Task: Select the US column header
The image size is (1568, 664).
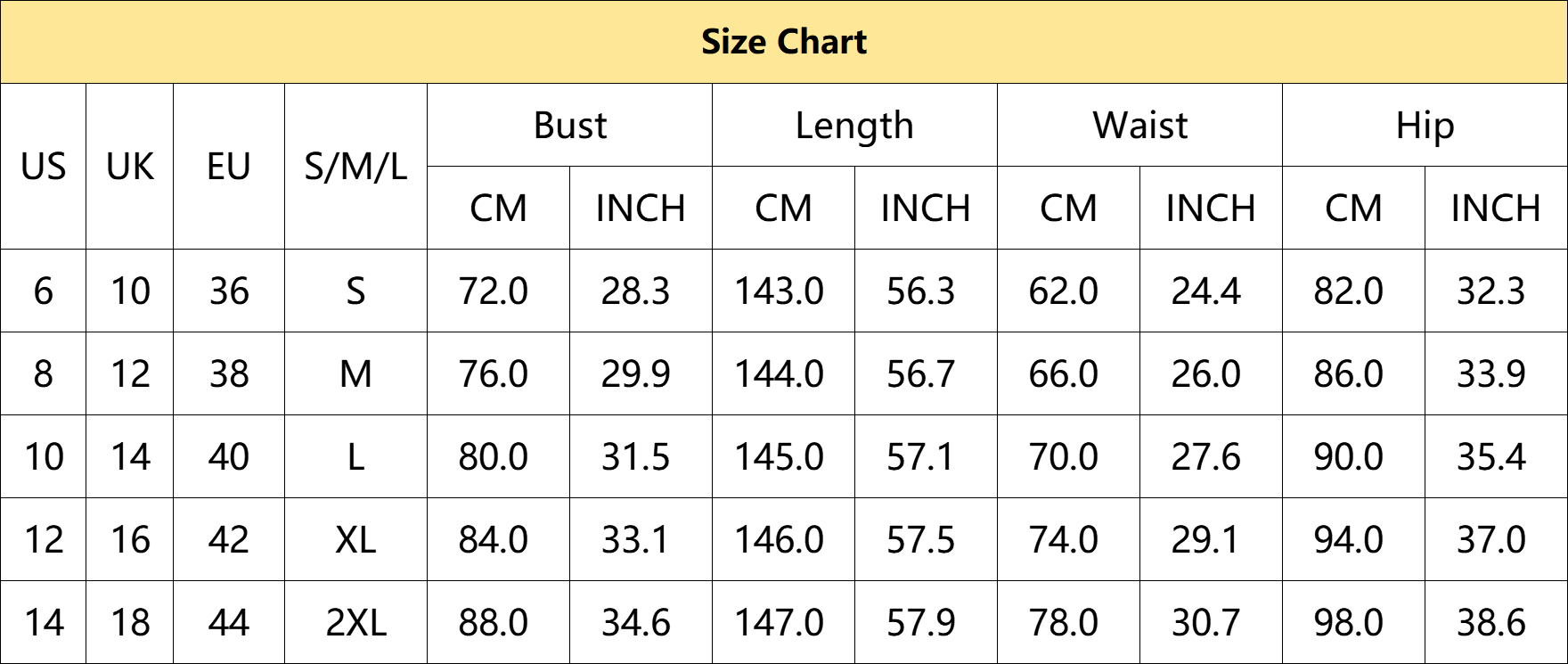Action: 43,167
